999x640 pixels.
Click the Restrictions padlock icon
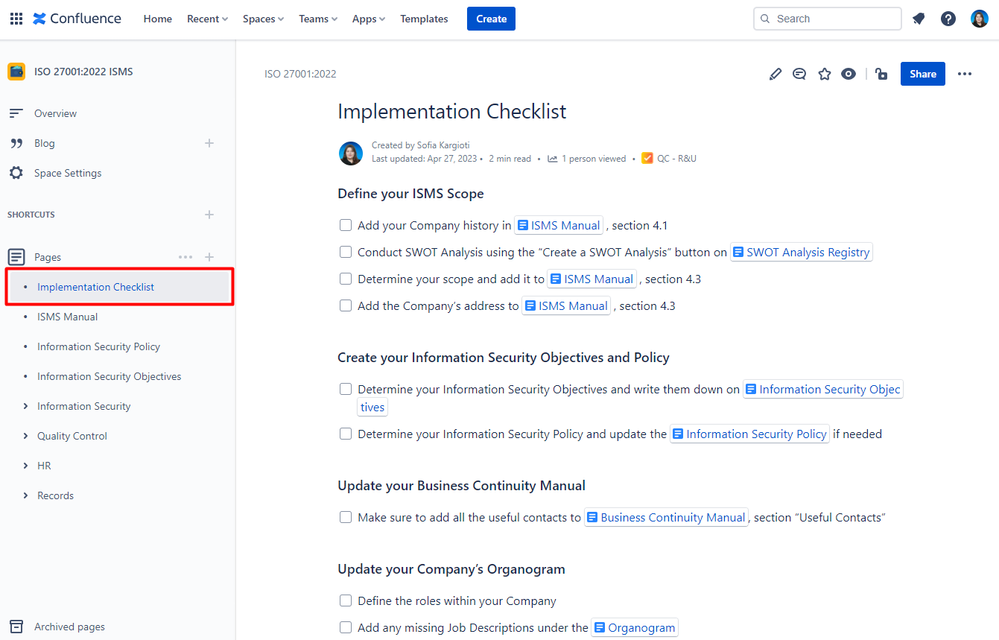click(x=880, y=73)
